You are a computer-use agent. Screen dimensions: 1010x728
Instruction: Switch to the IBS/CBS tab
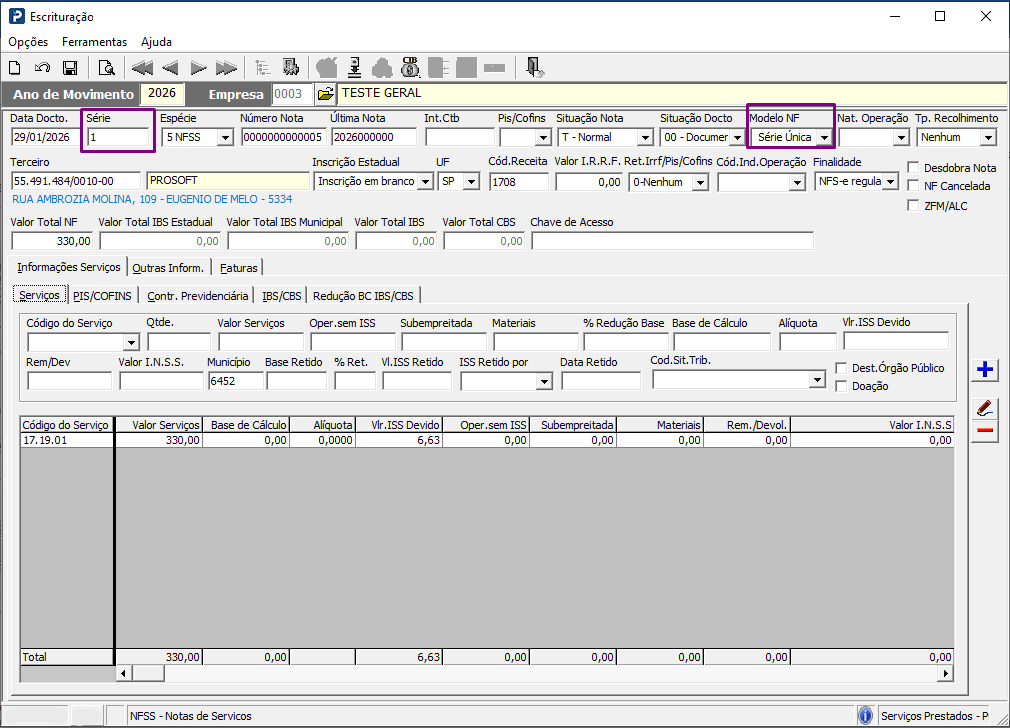(x=281, y=296)
